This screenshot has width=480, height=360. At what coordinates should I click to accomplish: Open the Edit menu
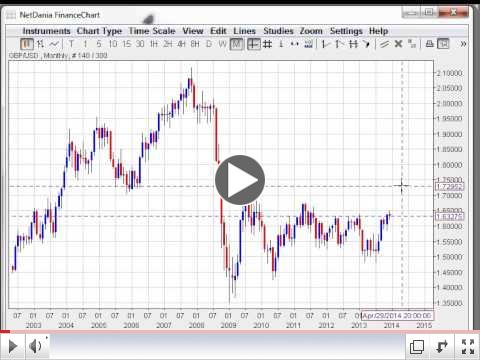click(x=218, y=31)
